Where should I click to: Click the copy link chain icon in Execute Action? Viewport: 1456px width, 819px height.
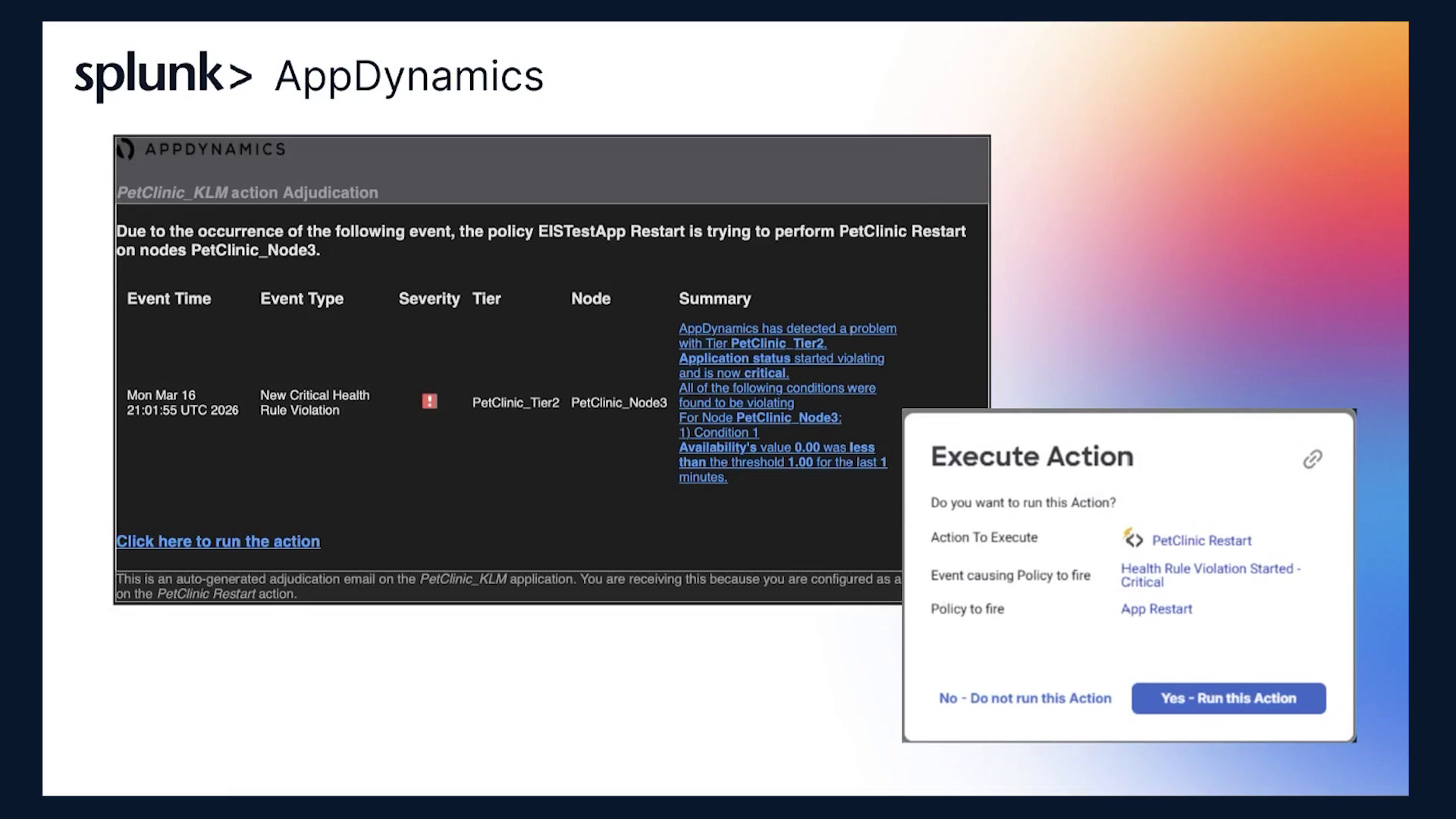1313,459
